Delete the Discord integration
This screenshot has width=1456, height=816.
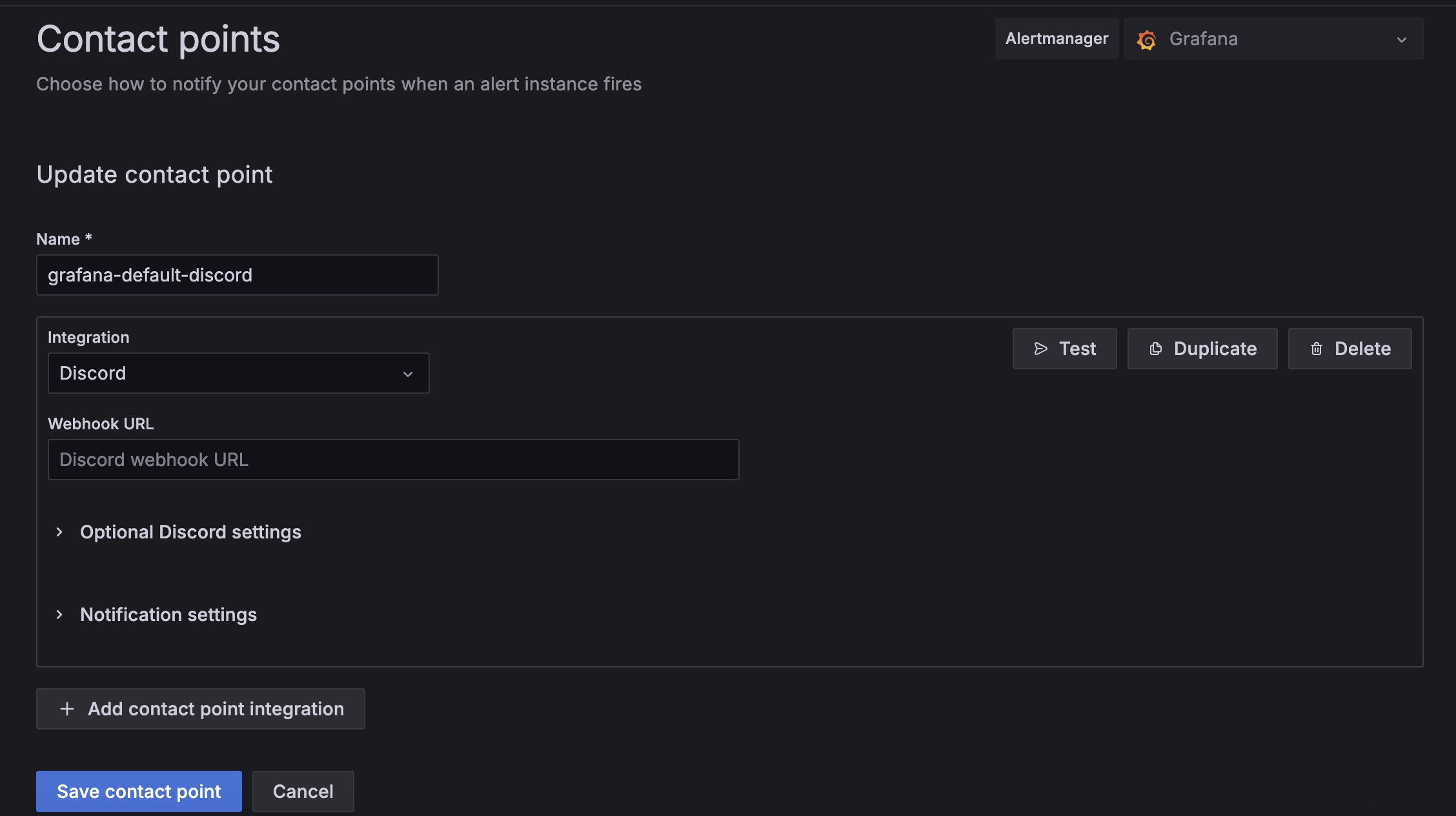point(1349,349)
